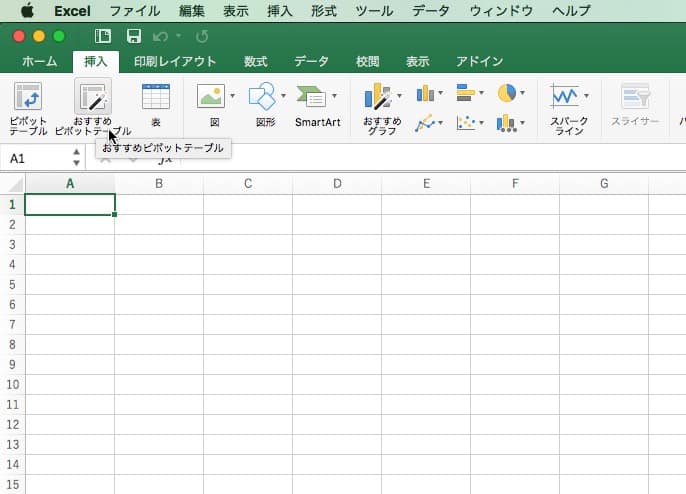Image resolution: width=686 pixels, height=494 pixels.
Task: Click the save icon in title bar
Action: [x=133, y=36]
